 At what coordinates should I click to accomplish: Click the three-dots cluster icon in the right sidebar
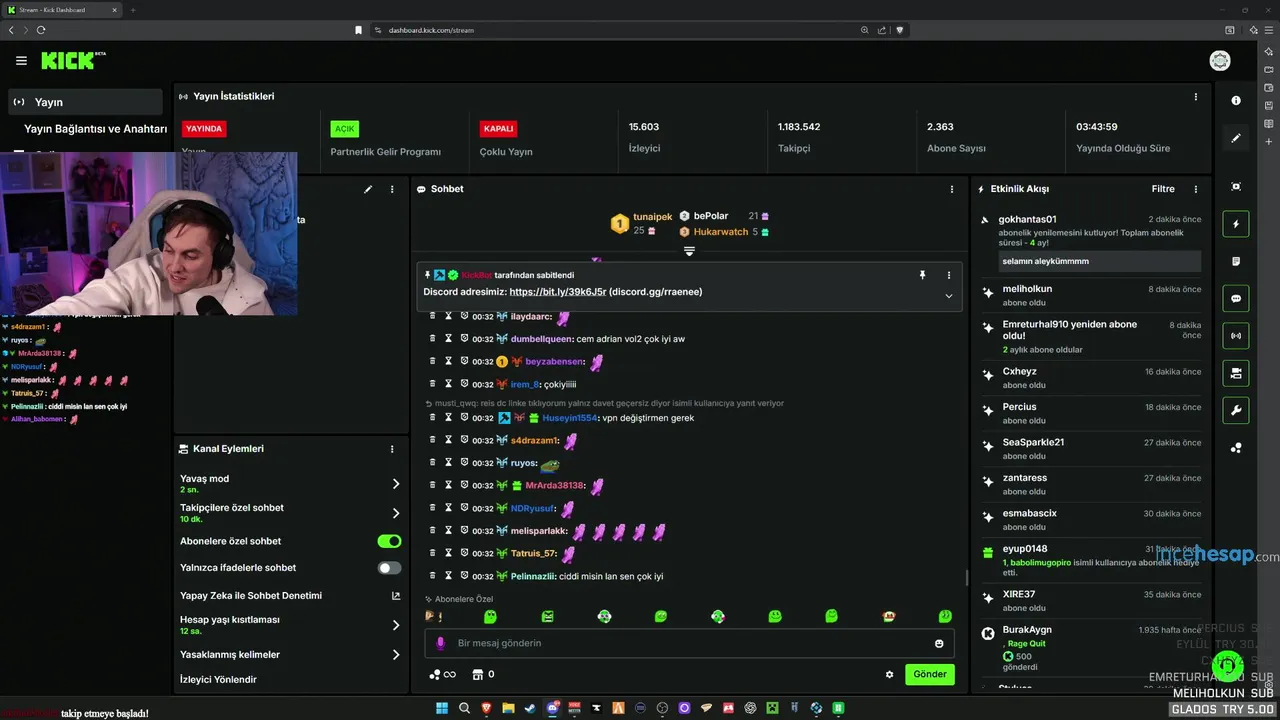(x=1236, y=448)
